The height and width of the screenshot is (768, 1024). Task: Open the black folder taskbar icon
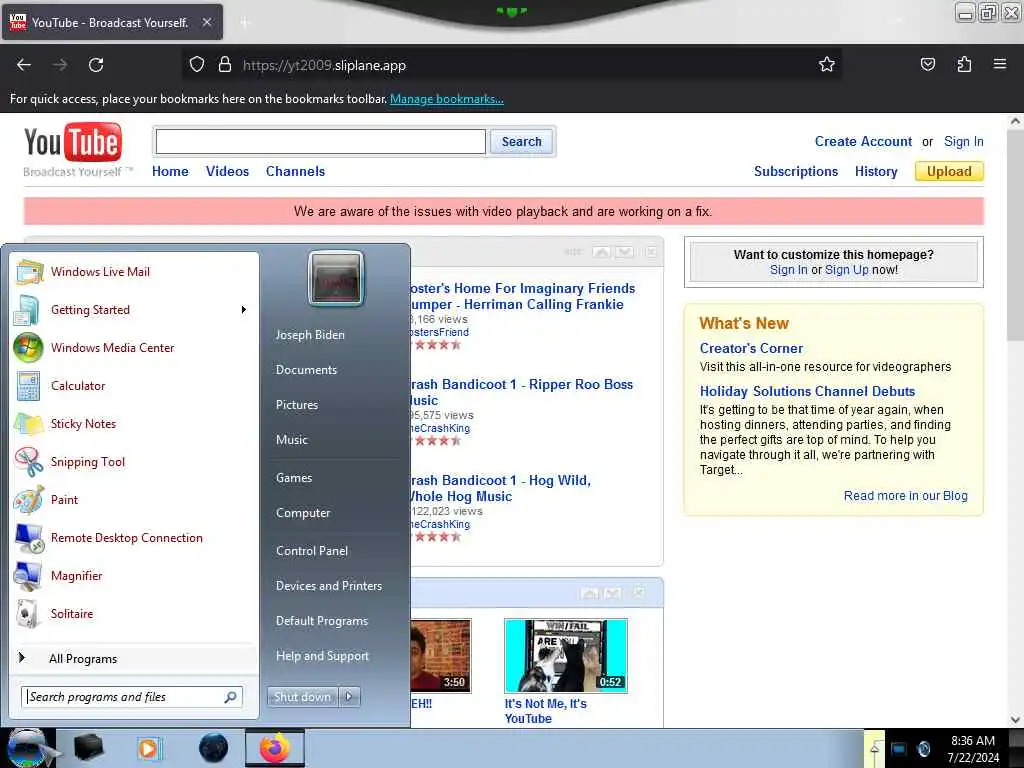tap(89, 748)
